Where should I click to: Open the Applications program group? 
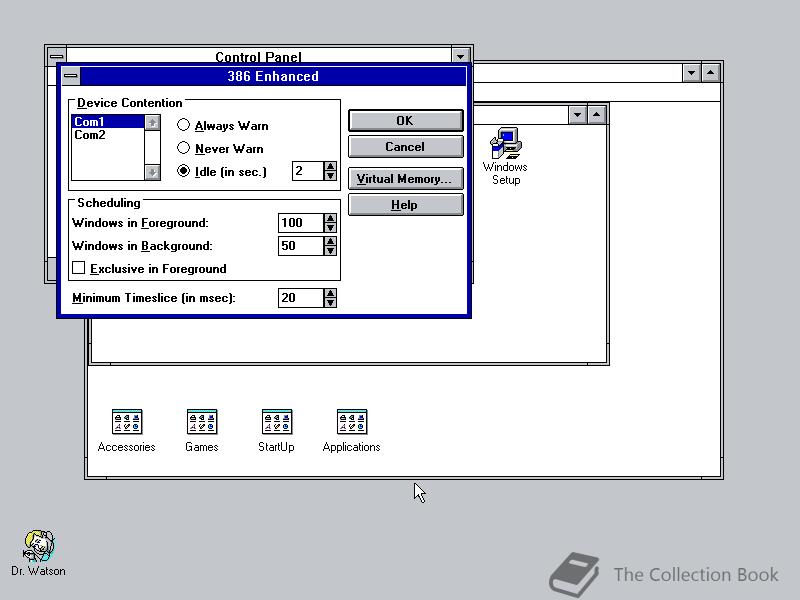tap(352, 431)
